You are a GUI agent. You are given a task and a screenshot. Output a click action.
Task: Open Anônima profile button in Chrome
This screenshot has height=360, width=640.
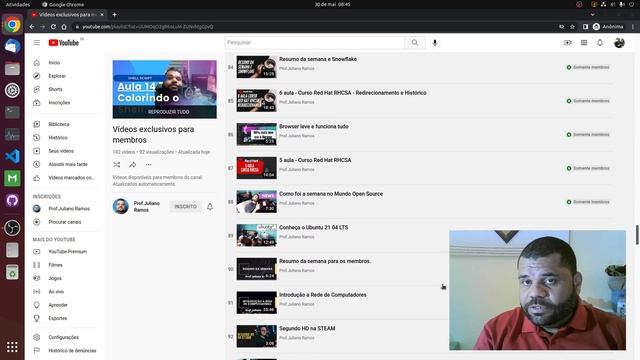608,27
